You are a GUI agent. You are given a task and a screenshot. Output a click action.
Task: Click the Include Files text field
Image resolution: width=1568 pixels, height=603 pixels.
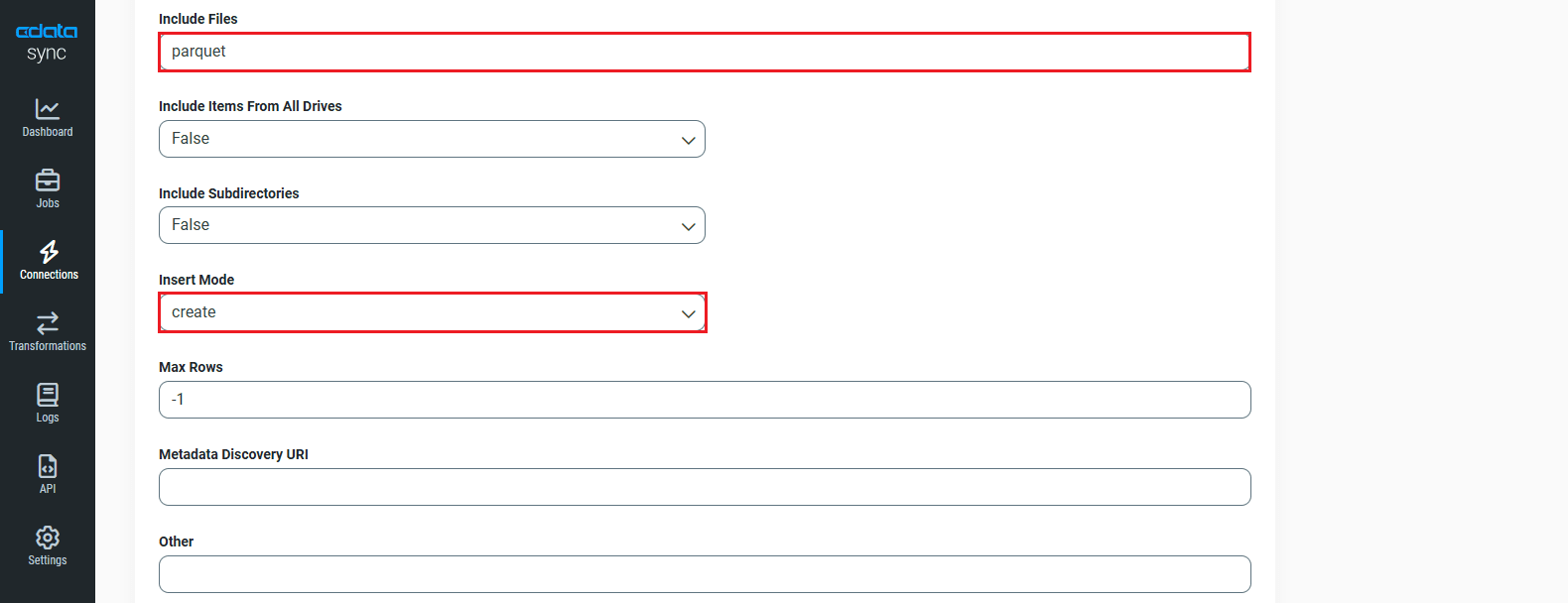[704, 52]
